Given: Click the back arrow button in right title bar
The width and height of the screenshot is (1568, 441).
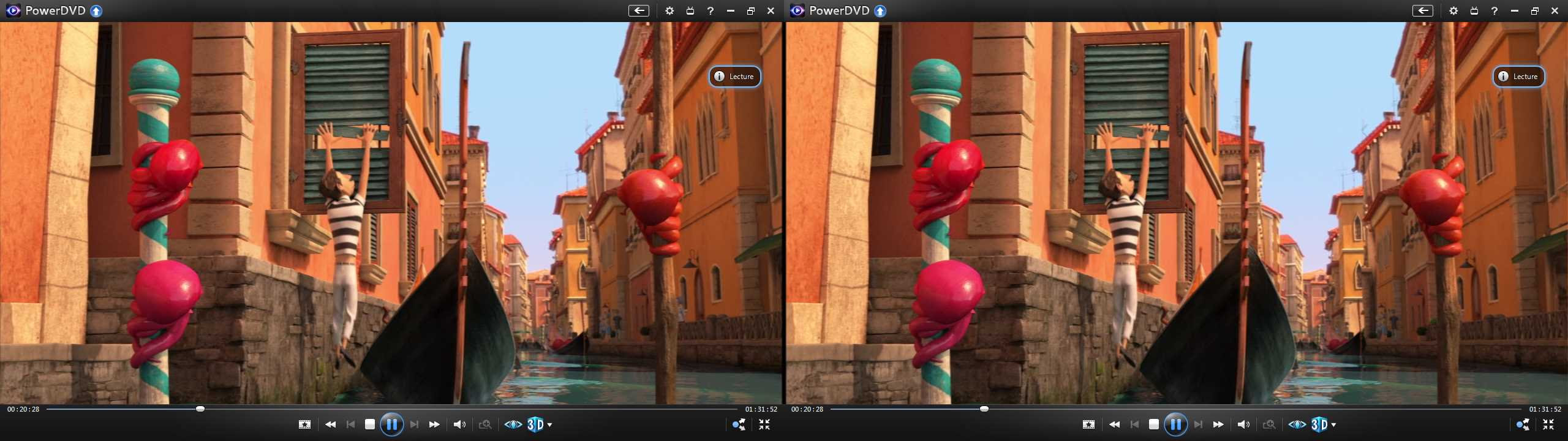Looking at the screenshot, I should point(1422,10).
